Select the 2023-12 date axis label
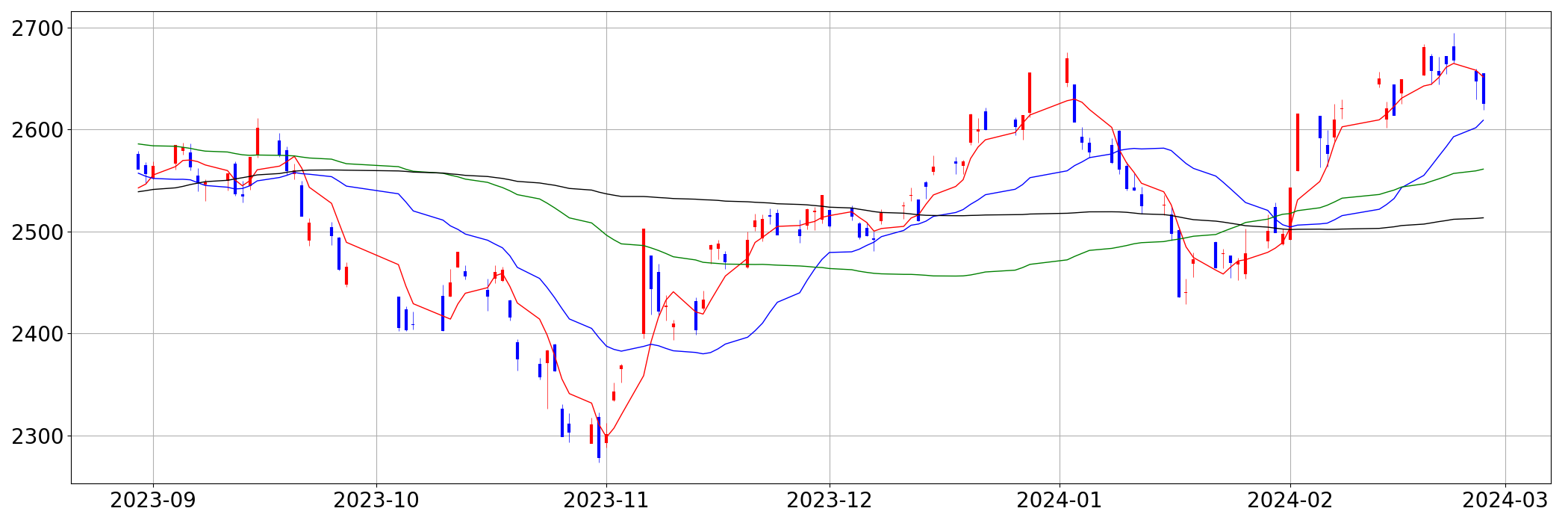This screenshot has height=523, width=1568. point(830,501)
